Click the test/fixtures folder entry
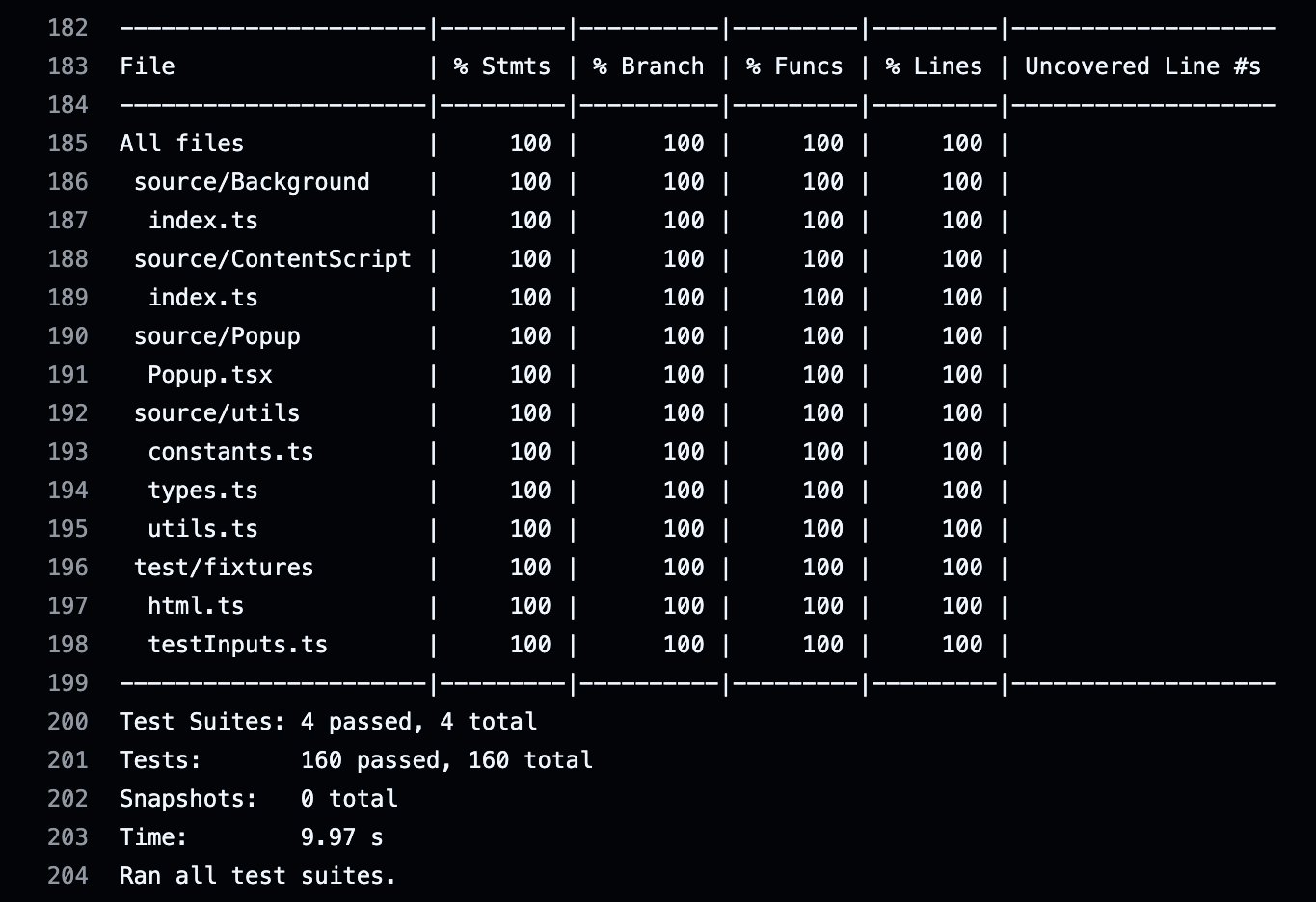 (x=224, y=567)
